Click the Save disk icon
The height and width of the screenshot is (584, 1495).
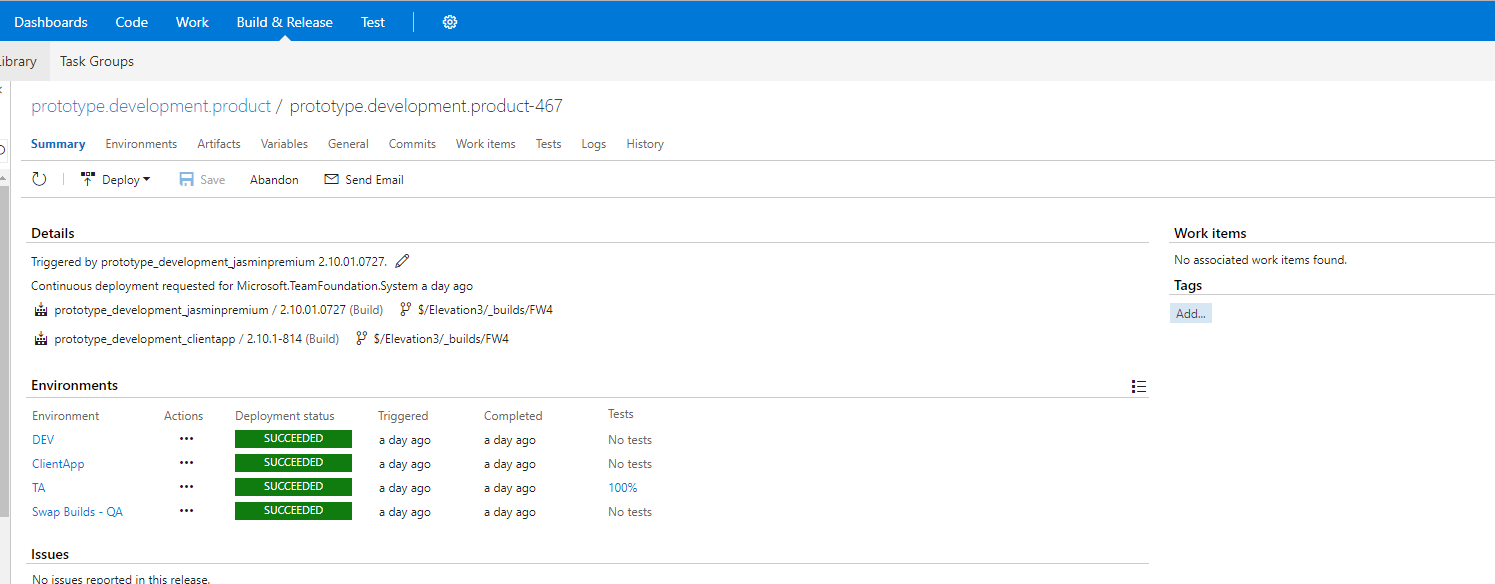click(x=186, y=180)
